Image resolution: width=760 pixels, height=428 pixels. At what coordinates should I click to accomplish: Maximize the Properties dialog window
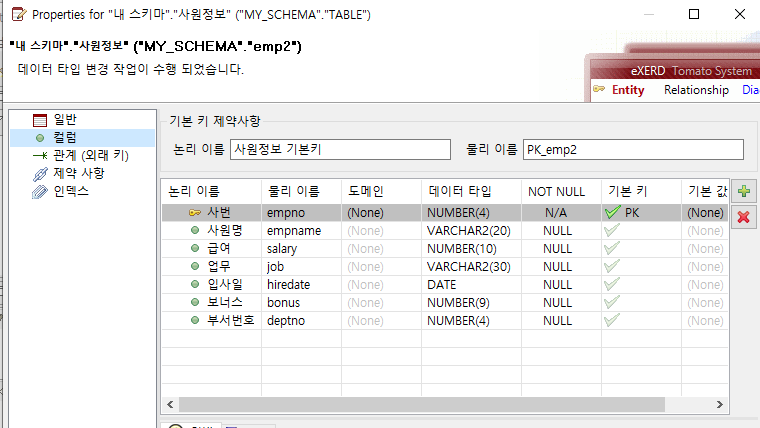[x=694, y=14]
